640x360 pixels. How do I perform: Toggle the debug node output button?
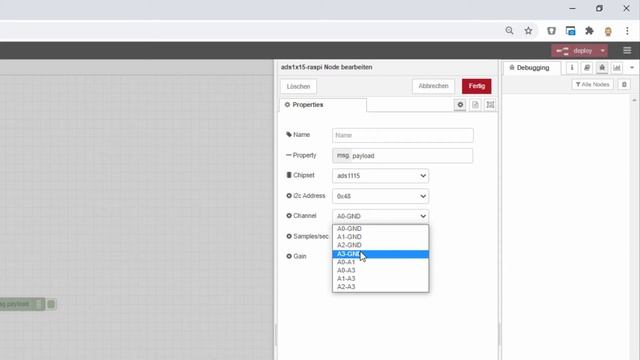tap(51, 304)
